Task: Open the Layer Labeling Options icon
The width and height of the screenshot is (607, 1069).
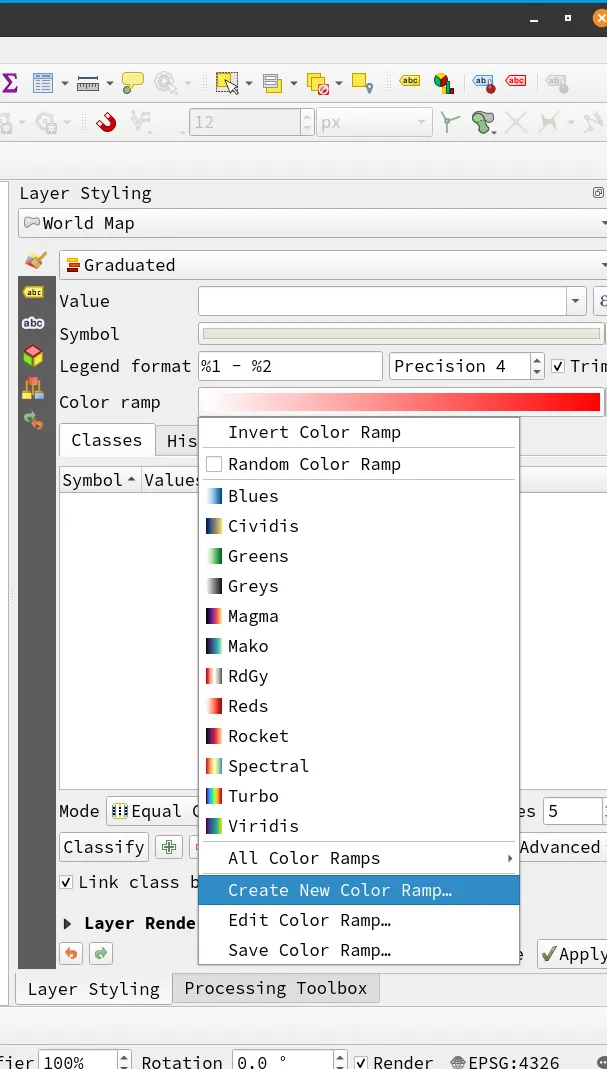Action: click(x=409, y=81)
